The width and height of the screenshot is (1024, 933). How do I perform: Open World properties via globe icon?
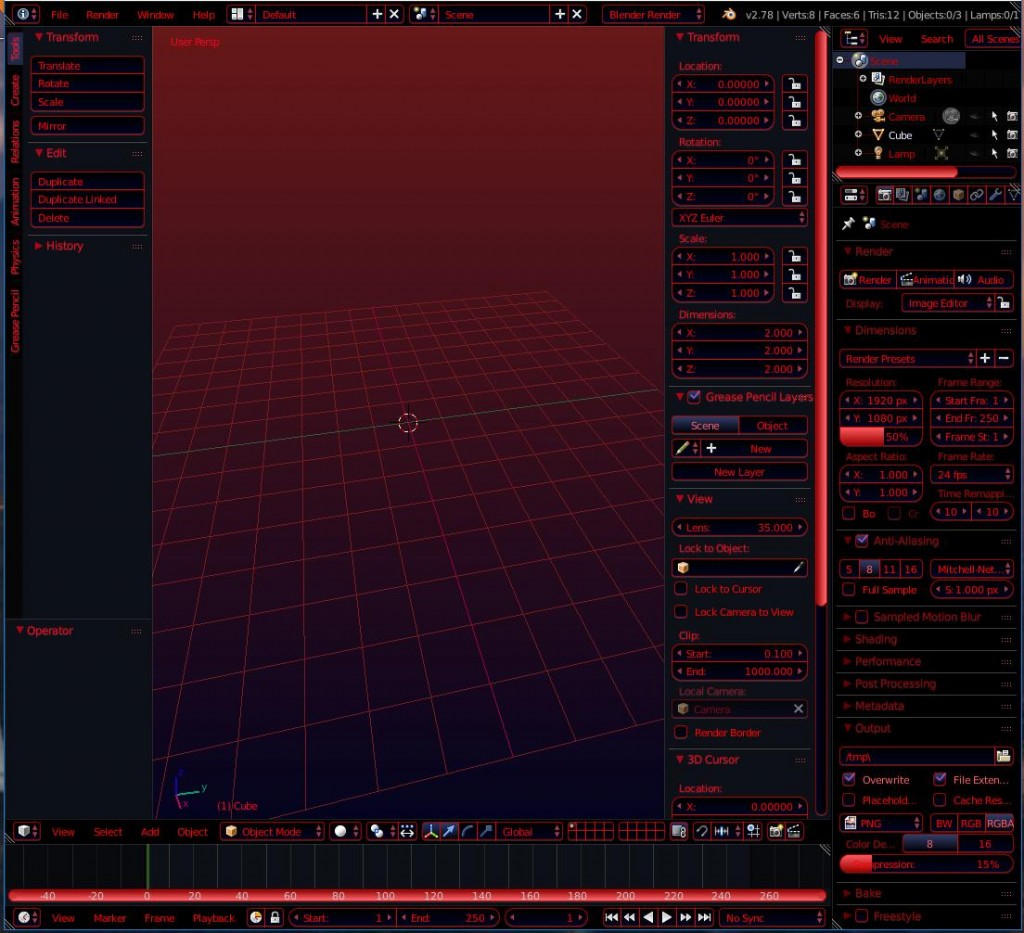[x=940, y=195]
